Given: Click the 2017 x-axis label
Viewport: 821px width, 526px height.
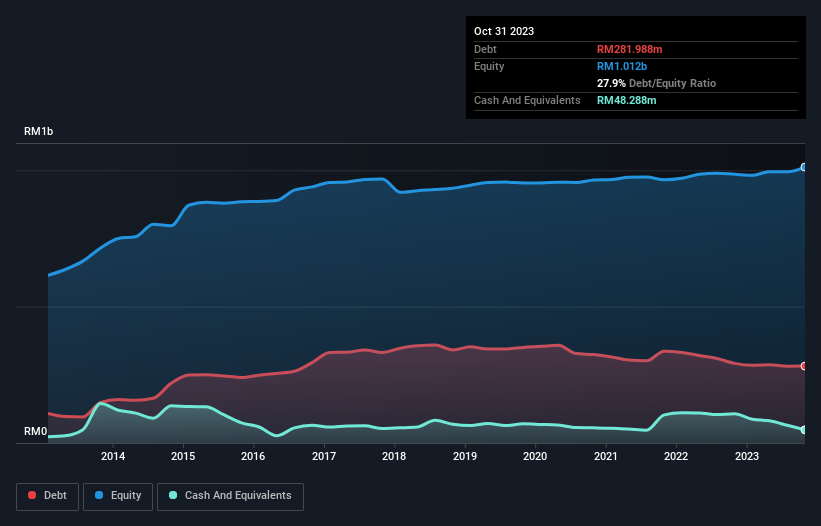Looking at the screenshot, I should click(324, 456).
